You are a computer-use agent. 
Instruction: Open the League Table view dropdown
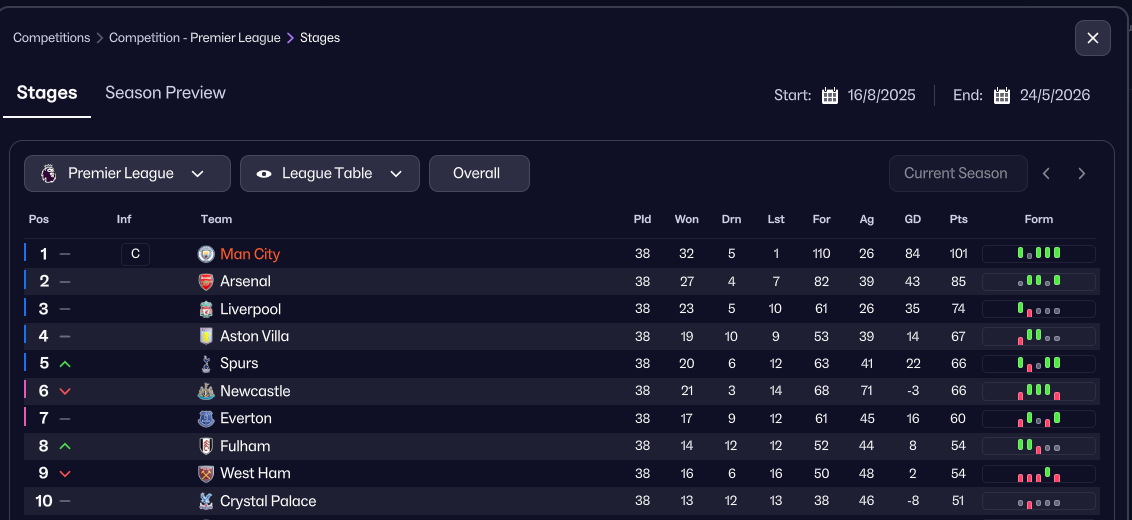pos(329,173)
